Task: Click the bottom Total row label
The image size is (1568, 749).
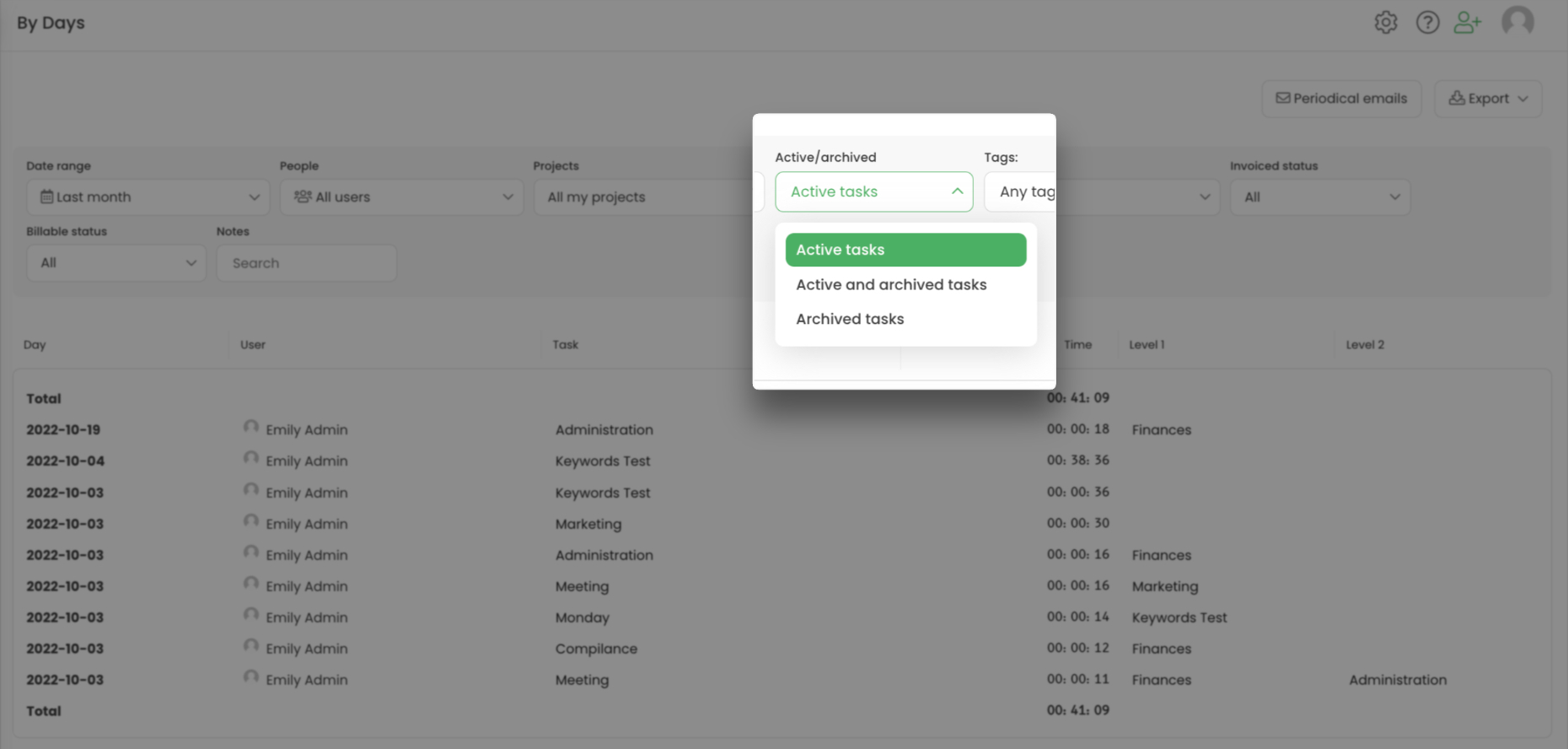Action: (x=44, y=711)
